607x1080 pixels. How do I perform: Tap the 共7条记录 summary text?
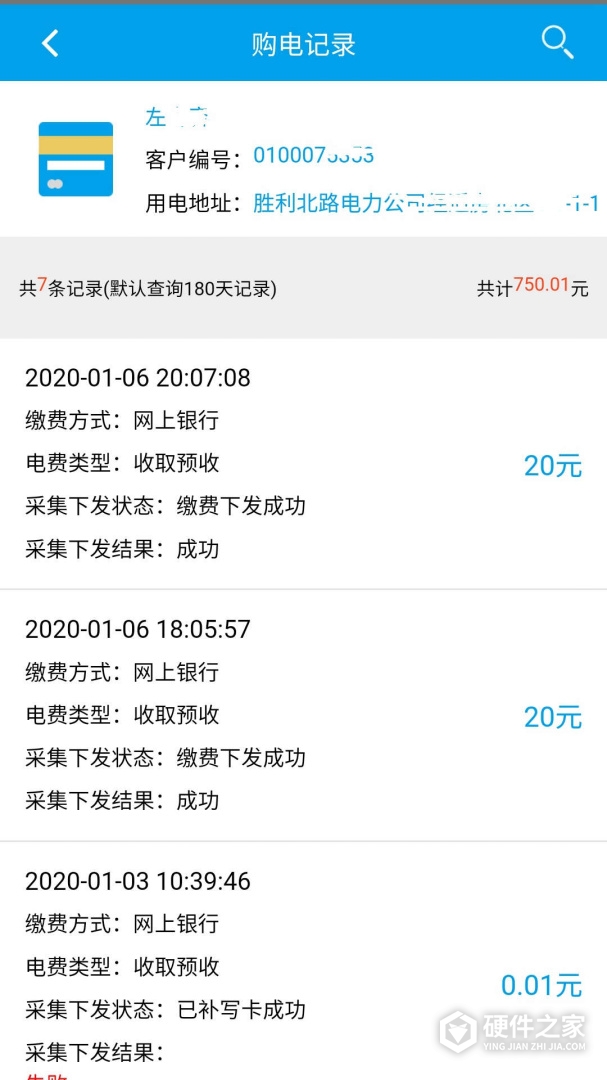coord(148,289)
